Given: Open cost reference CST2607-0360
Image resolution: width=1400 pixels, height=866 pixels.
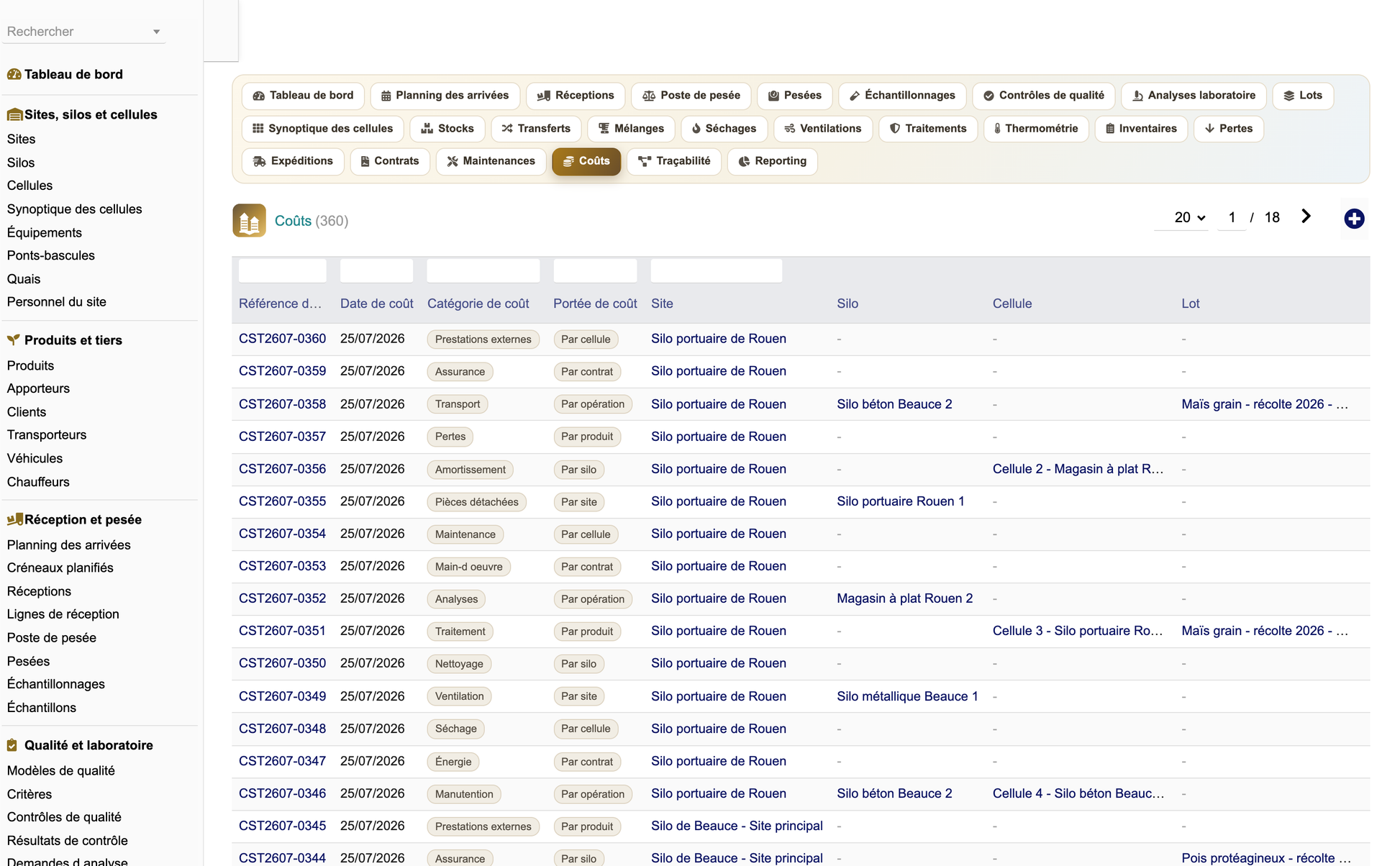Looking at the screenshot, I should pyautogui.click(x=282, y=339).
